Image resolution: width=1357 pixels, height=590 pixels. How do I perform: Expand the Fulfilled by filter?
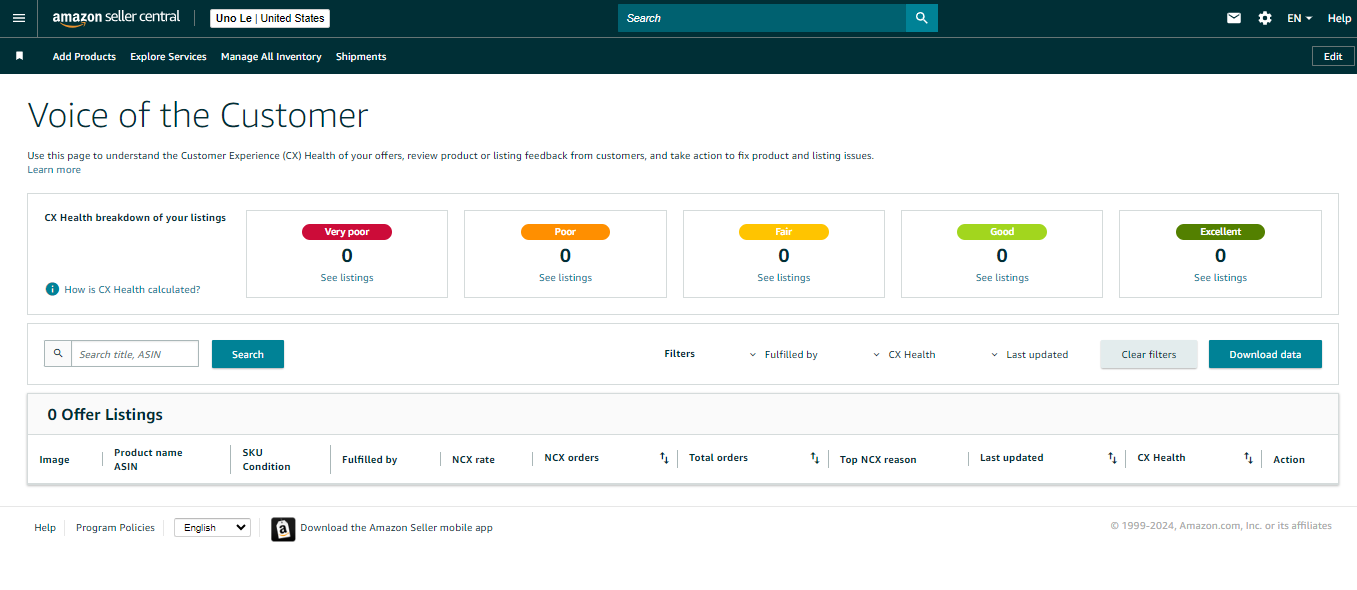(783, 354)
